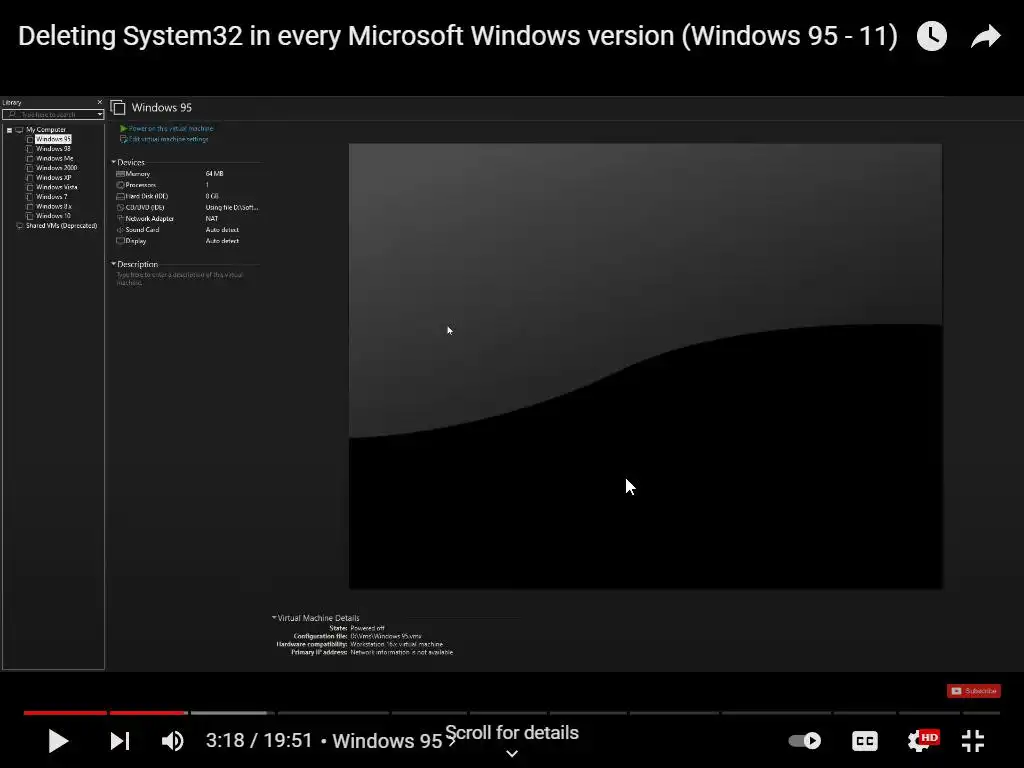Select the Windows Me VM
1024x768 pixels.
tap(54, 158)
